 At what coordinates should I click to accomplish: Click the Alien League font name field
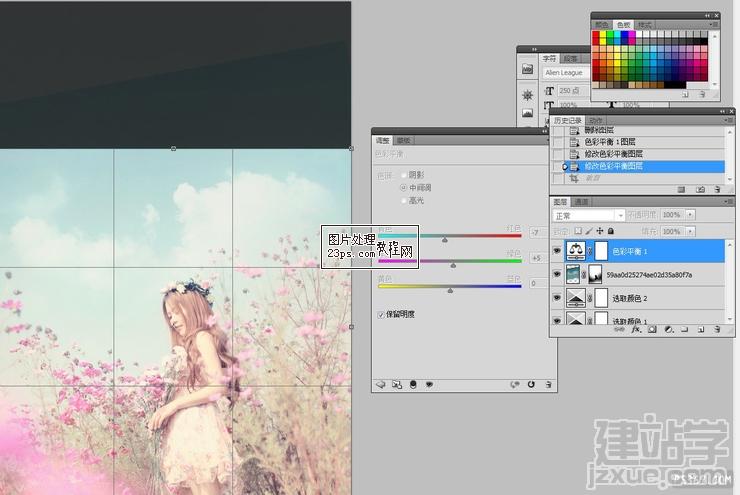tap(567, 73)
